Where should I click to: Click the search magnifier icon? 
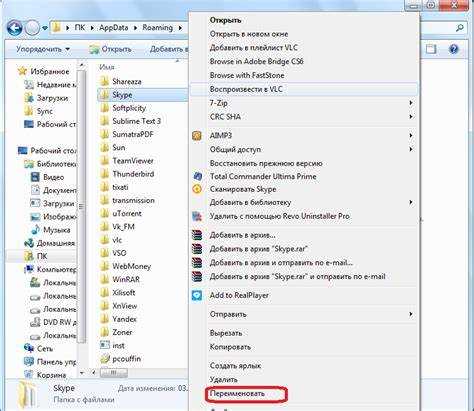tap(460, 28)
